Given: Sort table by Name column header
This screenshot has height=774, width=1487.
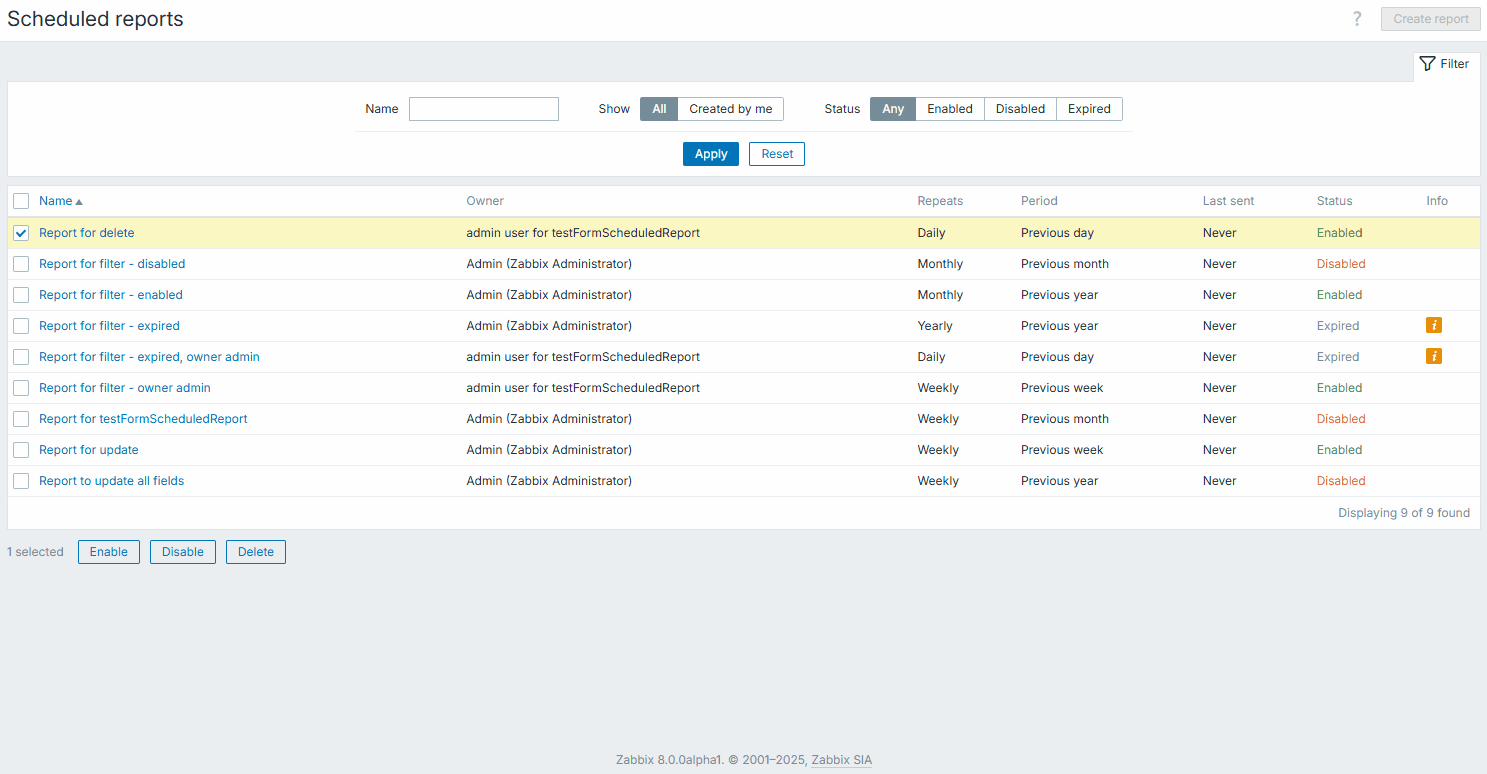Looking at the screenshot, I should [x=56, y=201].
